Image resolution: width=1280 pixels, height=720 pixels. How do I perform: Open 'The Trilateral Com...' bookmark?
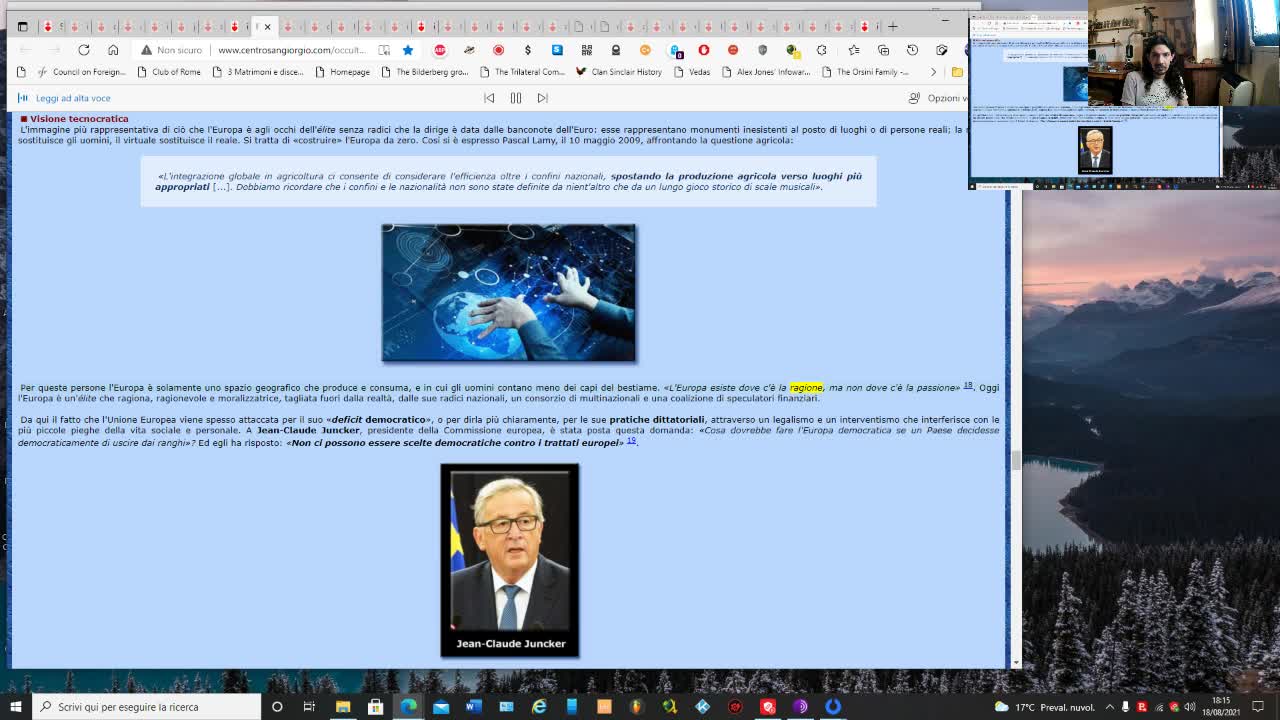[x=522, y=72]
